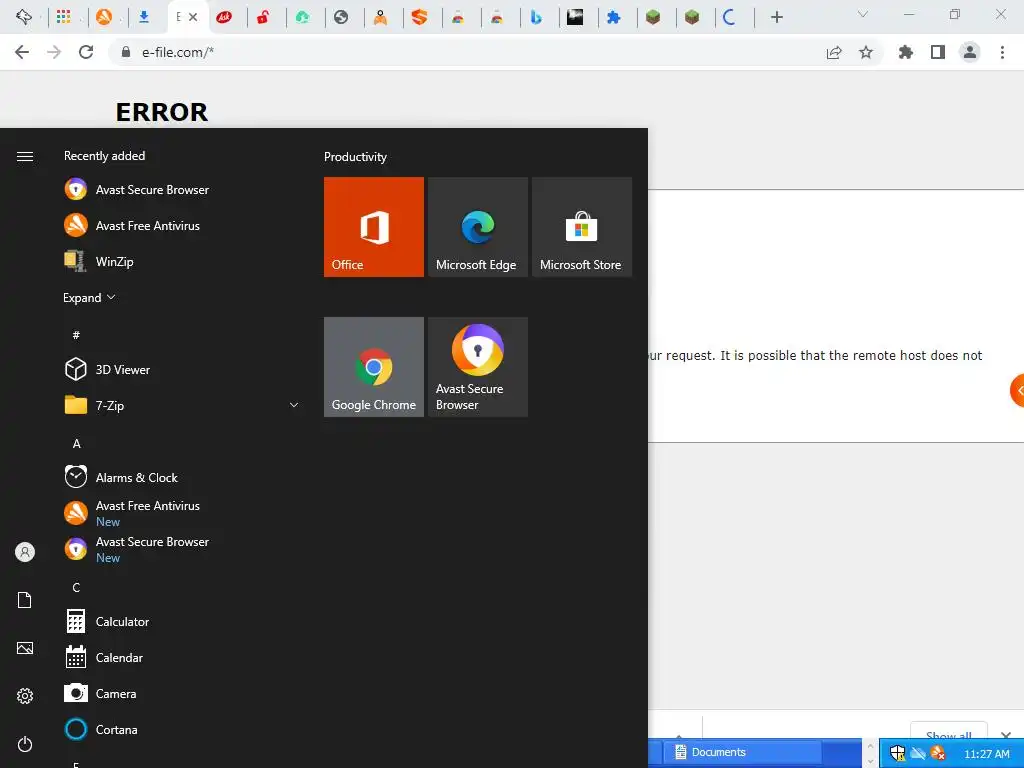The height and width of the screenshot is (768, 1024).
Task: Click Documents taskbar button
Action: pos(744,752)
